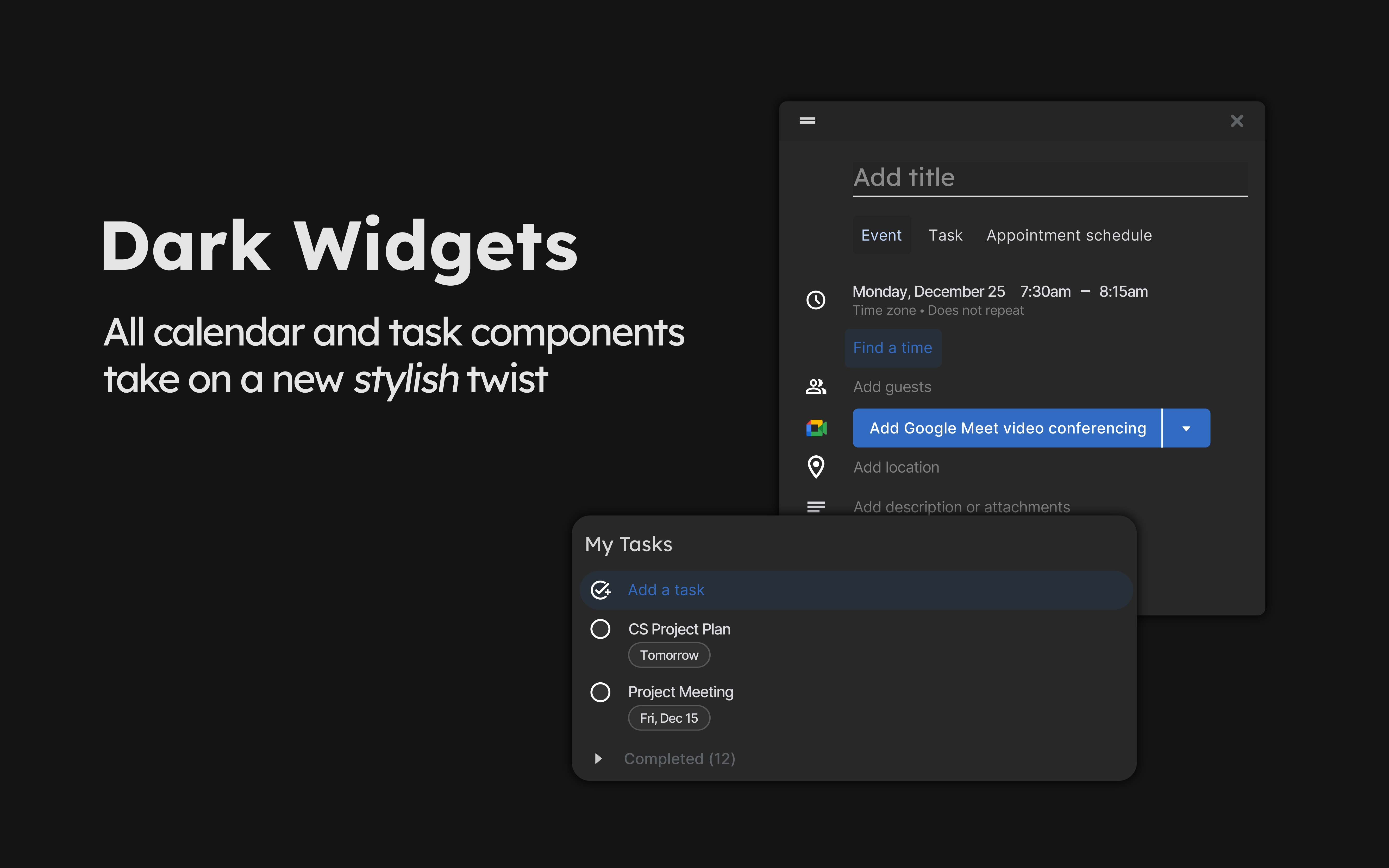Click the clock icon beside the date
Viewport: 1389px width, 868px height.
click(x=816, y=300)
